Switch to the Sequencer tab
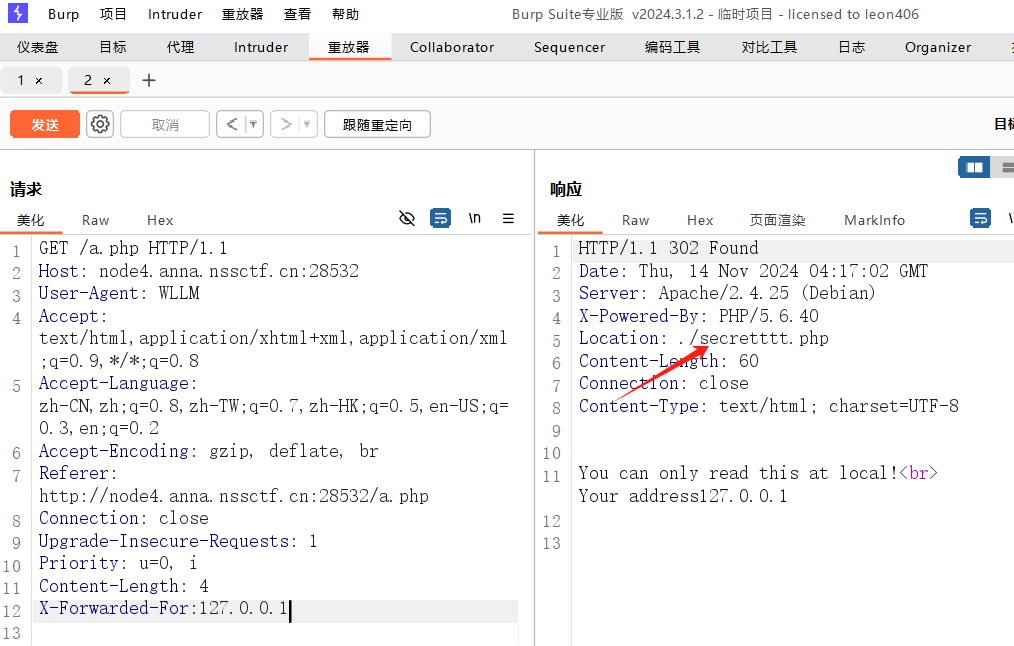 pos(570,47)
